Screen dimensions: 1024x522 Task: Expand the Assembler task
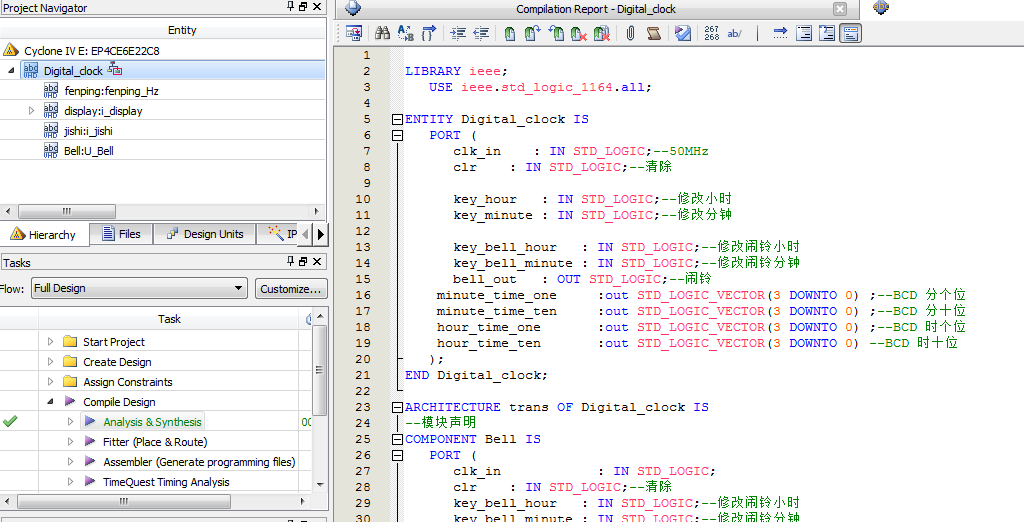click(71, 461)
